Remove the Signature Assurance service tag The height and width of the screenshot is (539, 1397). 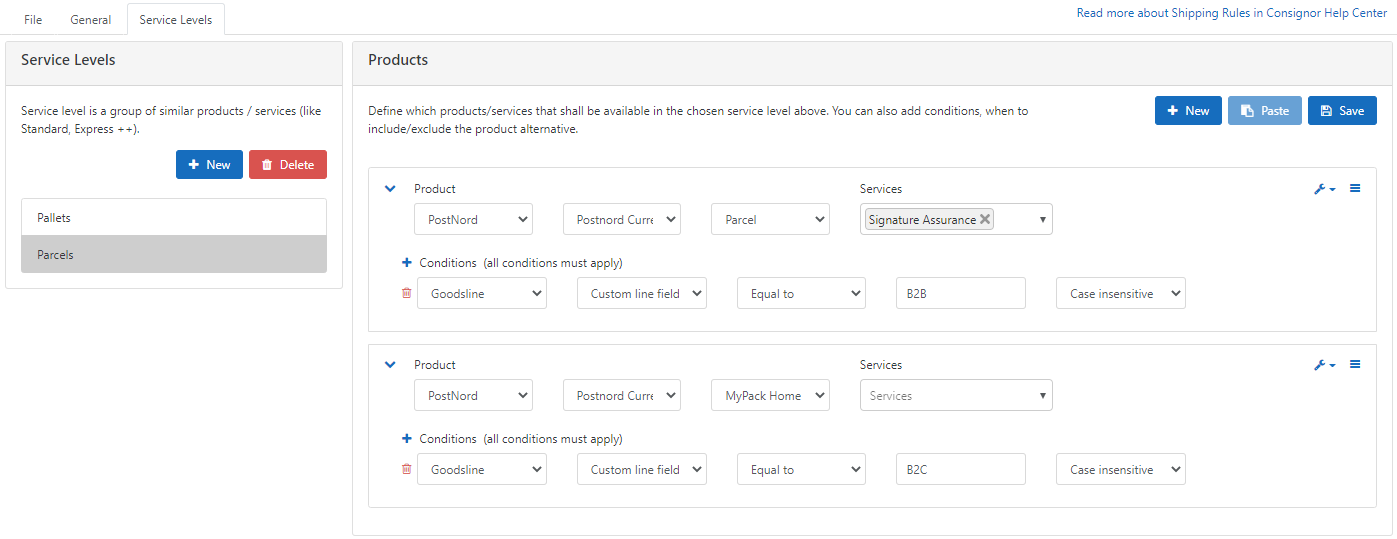pyautogui.click(x=984, y=220)
